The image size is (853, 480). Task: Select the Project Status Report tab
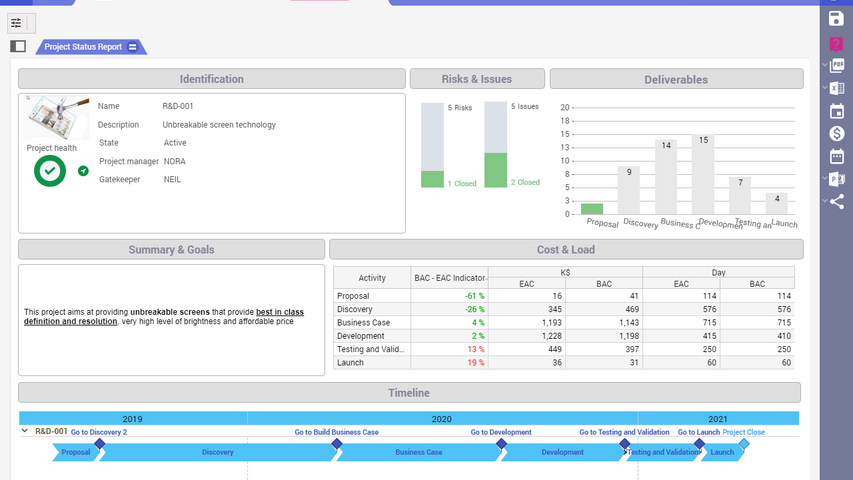(83, 47)
